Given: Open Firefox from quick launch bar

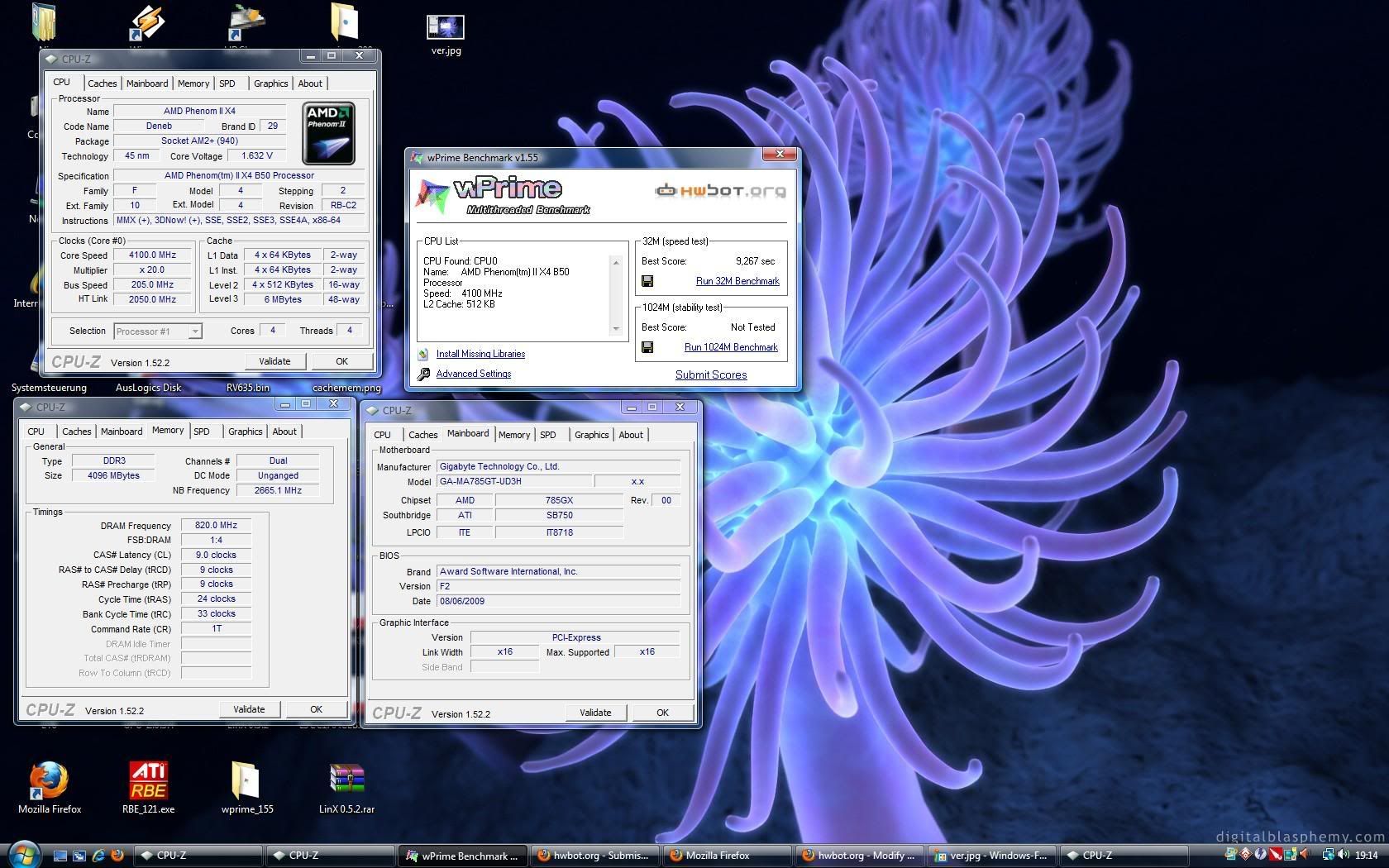Looking at the screenshot, I should (x=117, y=856).
